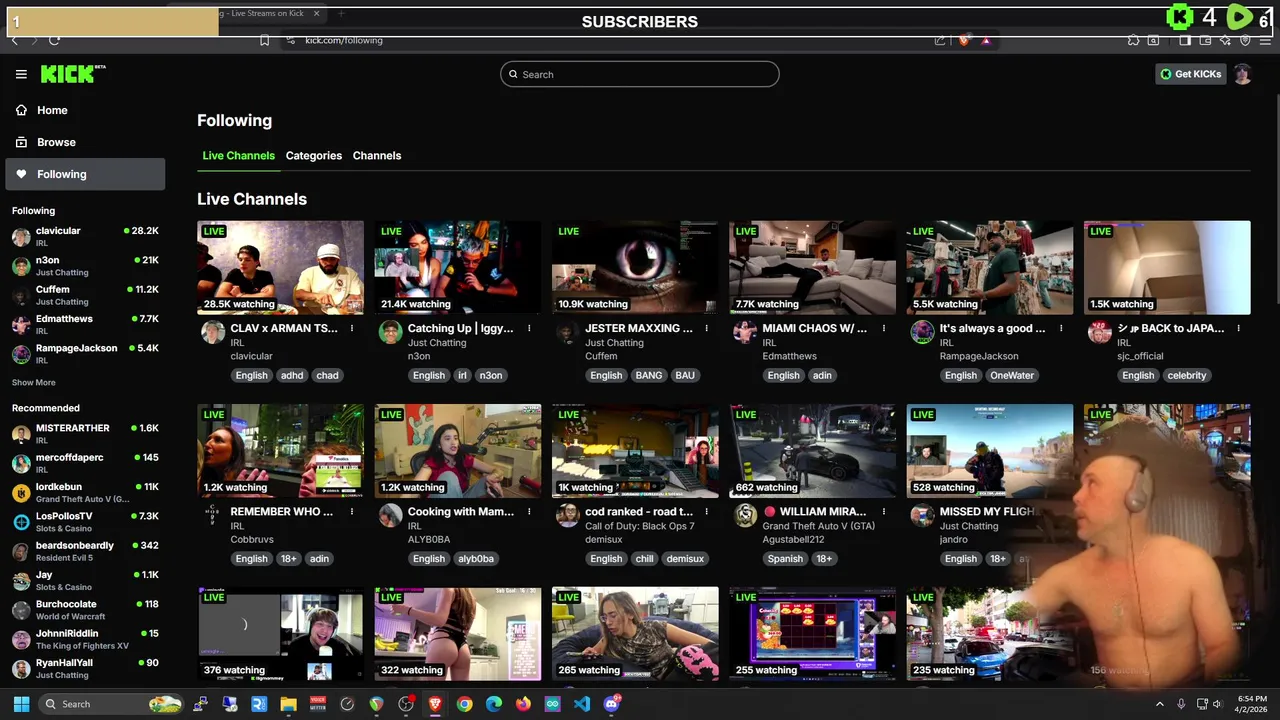Open n3on avatar beside Catching Up title

(390, 332)
